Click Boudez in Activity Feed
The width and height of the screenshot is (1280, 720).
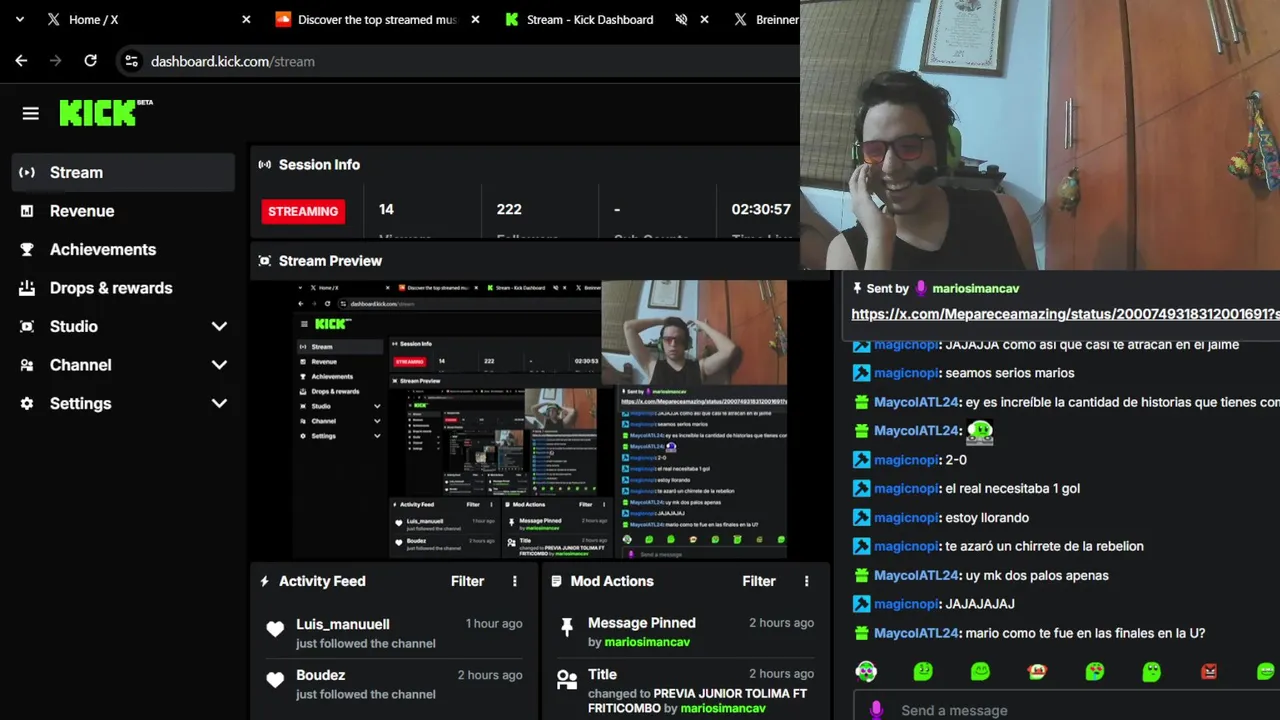(320, 675)
